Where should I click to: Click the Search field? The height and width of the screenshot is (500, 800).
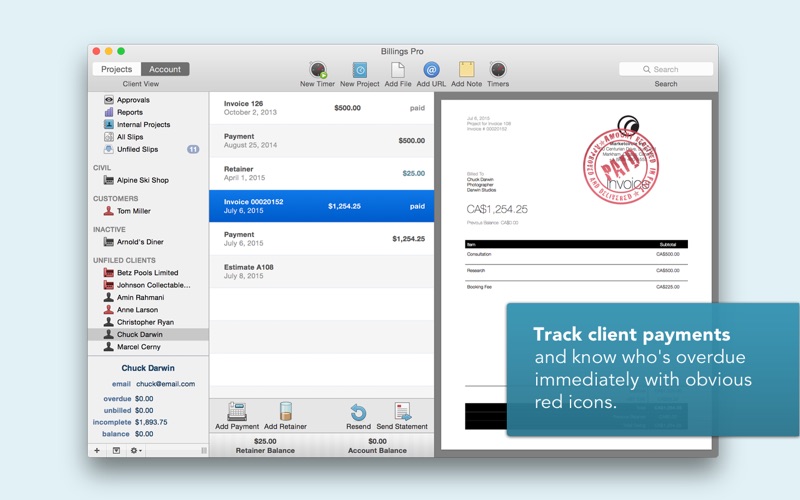666,69
